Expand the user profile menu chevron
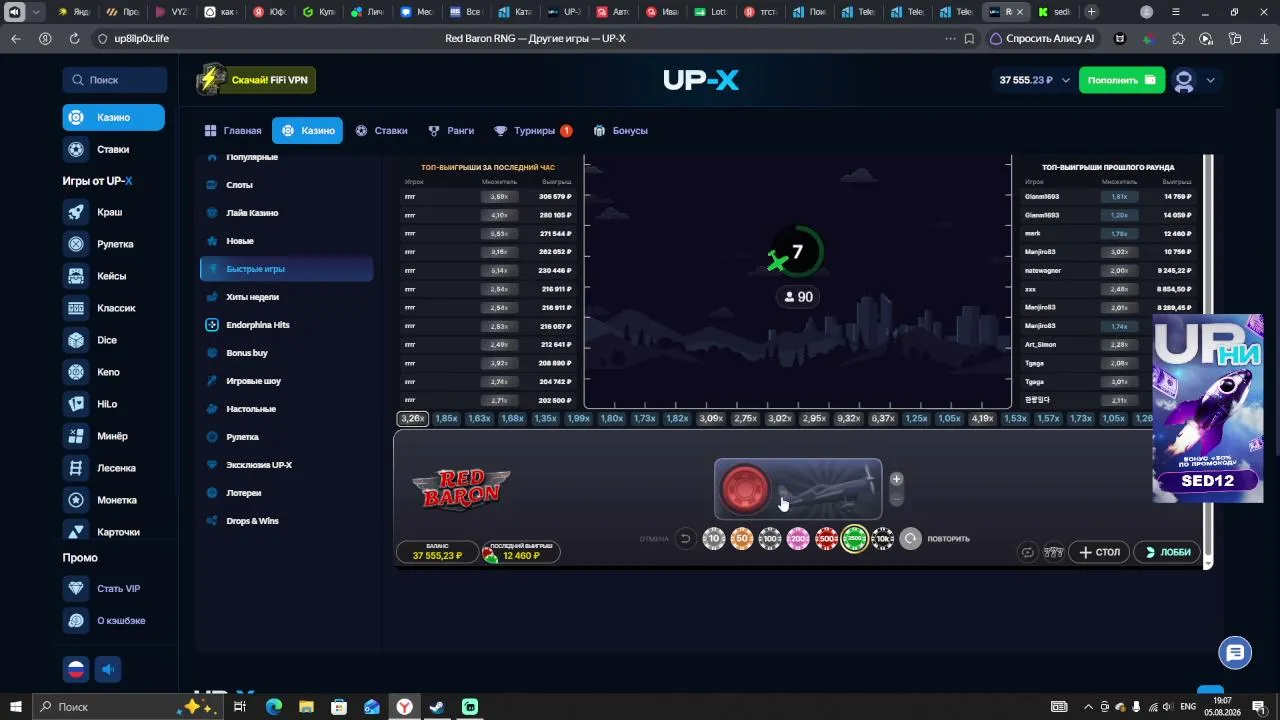 (x=1210, y=80)
